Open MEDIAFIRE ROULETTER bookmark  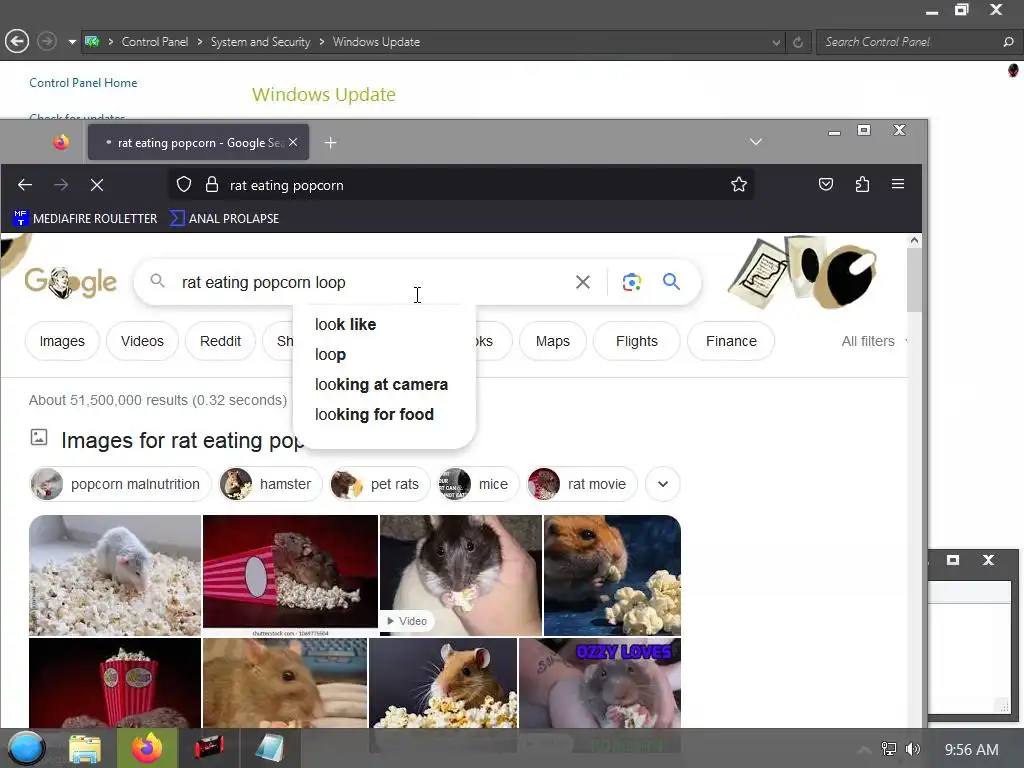point(86,218)
